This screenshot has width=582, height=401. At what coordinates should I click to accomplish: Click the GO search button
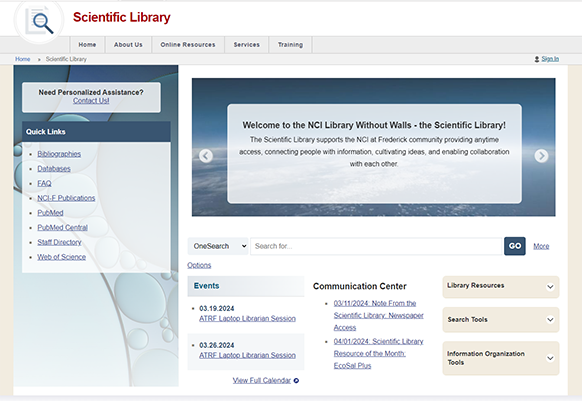(x=514, y=246)
